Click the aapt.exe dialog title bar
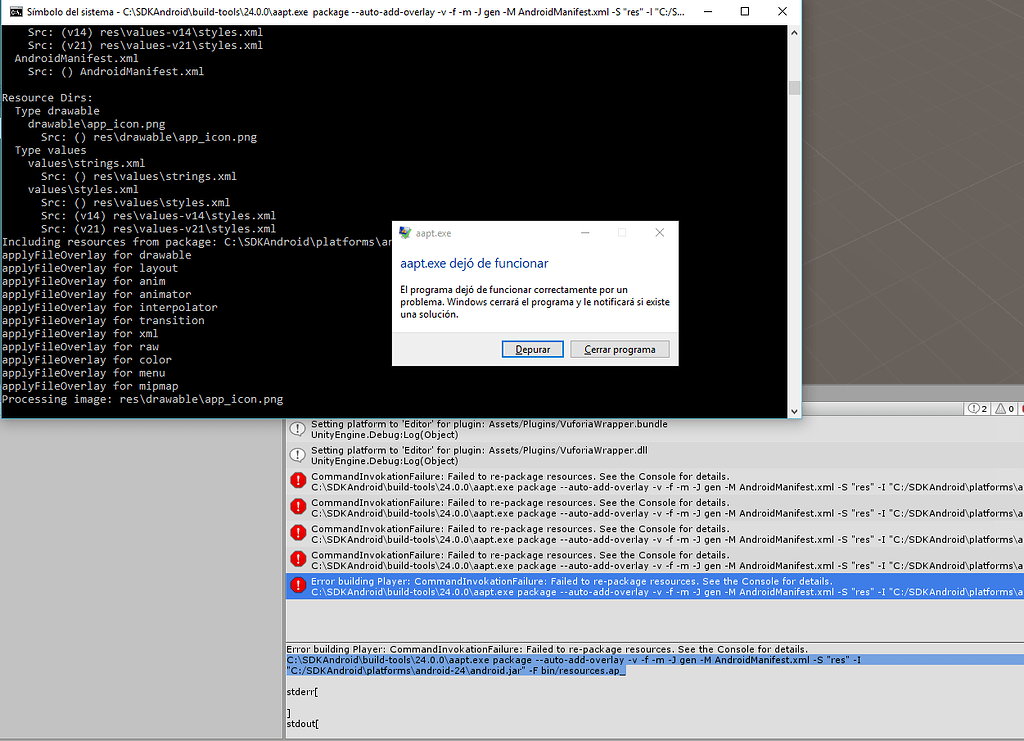 (500, 232)
